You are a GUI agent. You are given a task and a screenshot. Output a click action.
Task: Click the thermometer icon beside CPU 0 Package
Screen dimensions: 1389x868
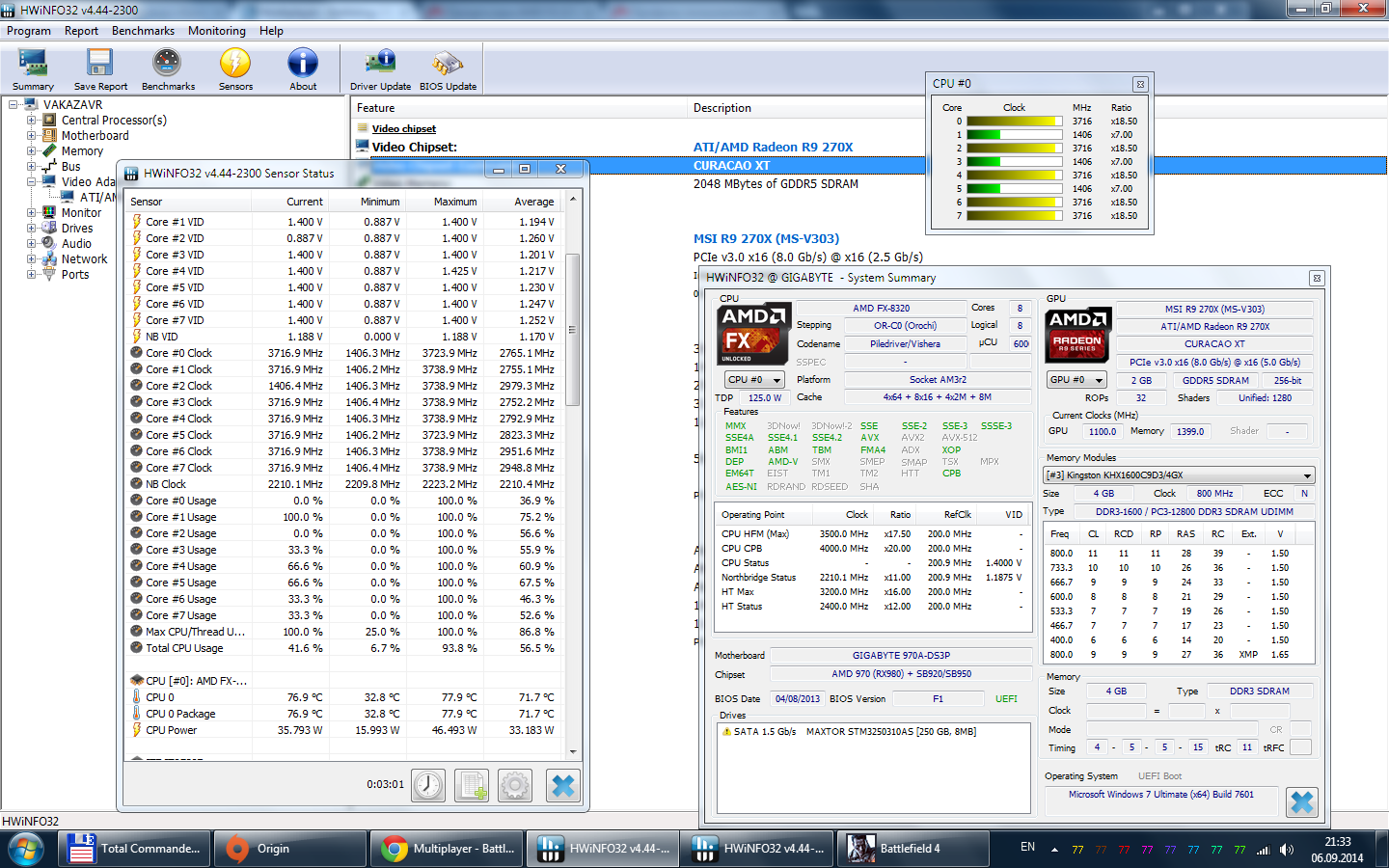click(x=137, y=714)
